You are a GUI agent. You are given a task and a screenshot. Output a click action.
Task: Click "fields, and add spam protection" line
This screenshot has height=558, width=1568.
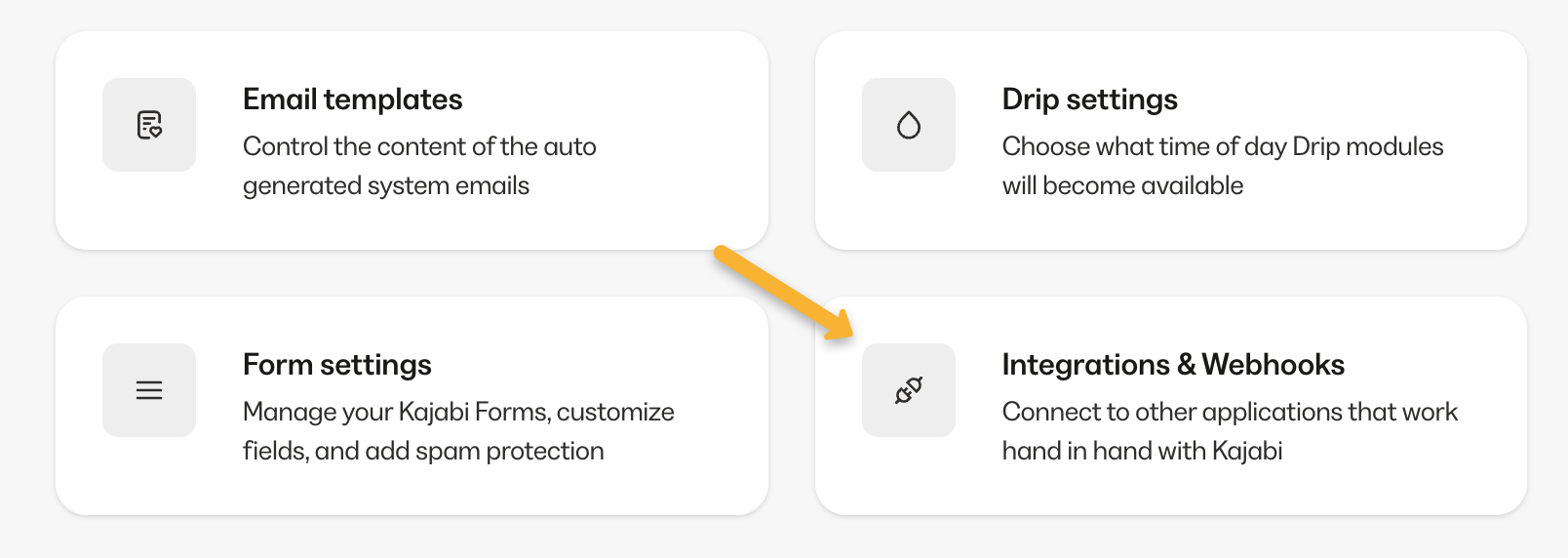(422, 451)
